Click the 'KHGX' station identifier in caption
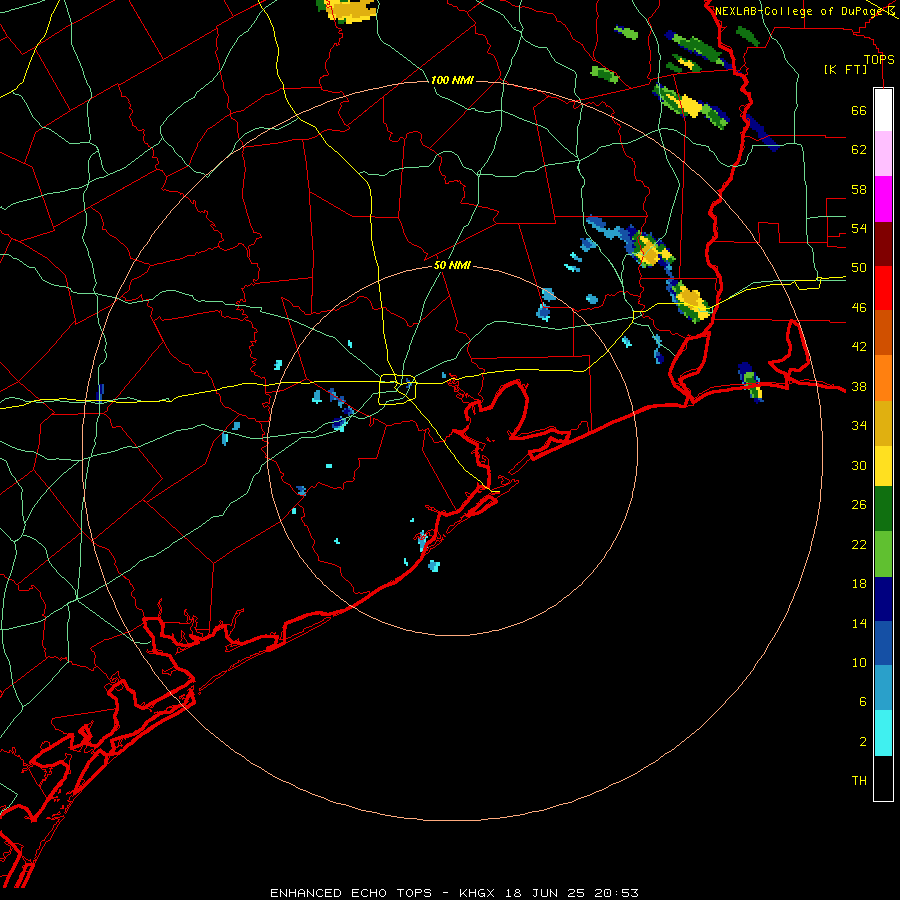 pos(476,893)
